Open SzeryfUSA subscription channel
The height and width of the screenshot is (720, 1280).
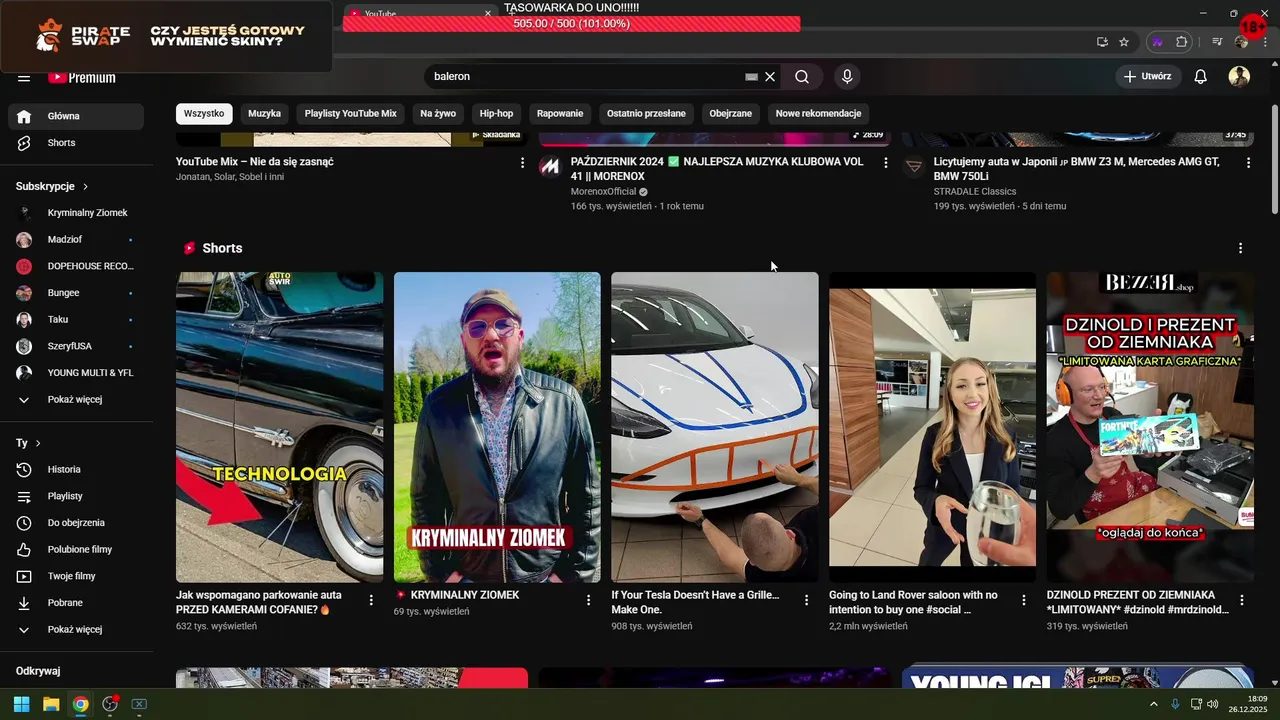(76, 346)
